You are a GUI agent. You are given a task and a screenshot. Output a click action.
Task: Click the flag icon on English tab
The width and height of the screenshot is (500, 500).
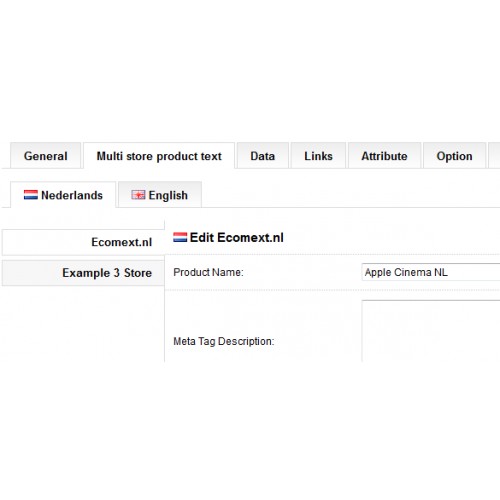coord(138,195)
